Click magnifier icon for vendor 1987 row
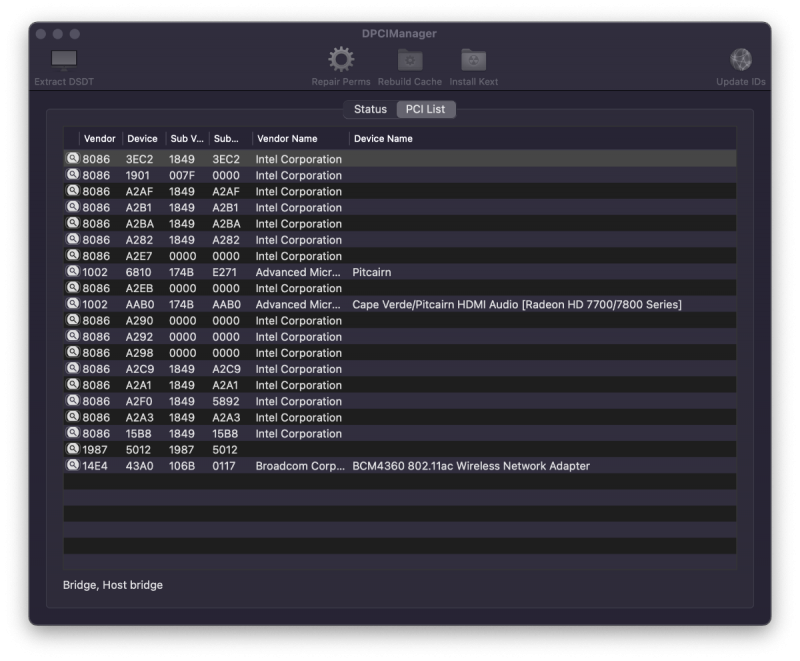Image resolution: width=800 pixels, height=661 pixels. (73, 449)
